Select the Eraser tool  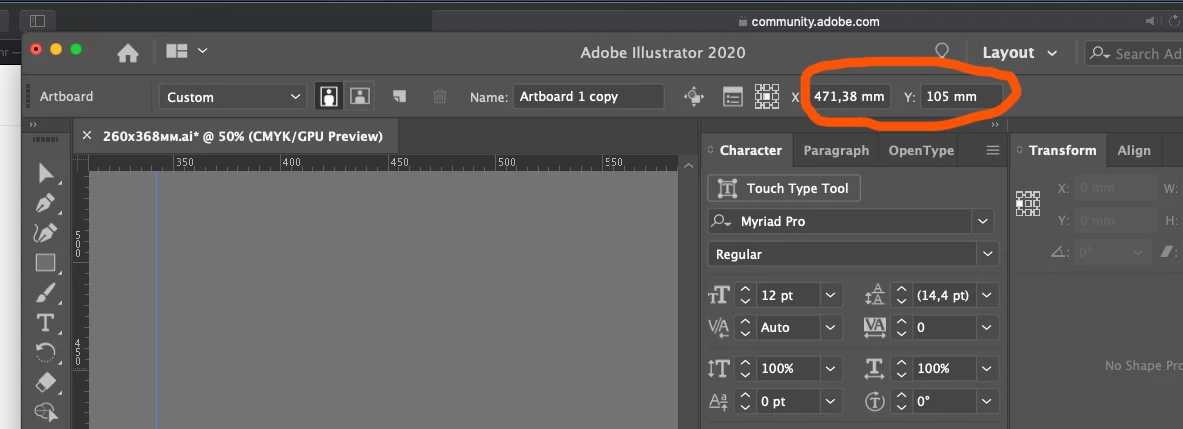(x=45, y=382)
